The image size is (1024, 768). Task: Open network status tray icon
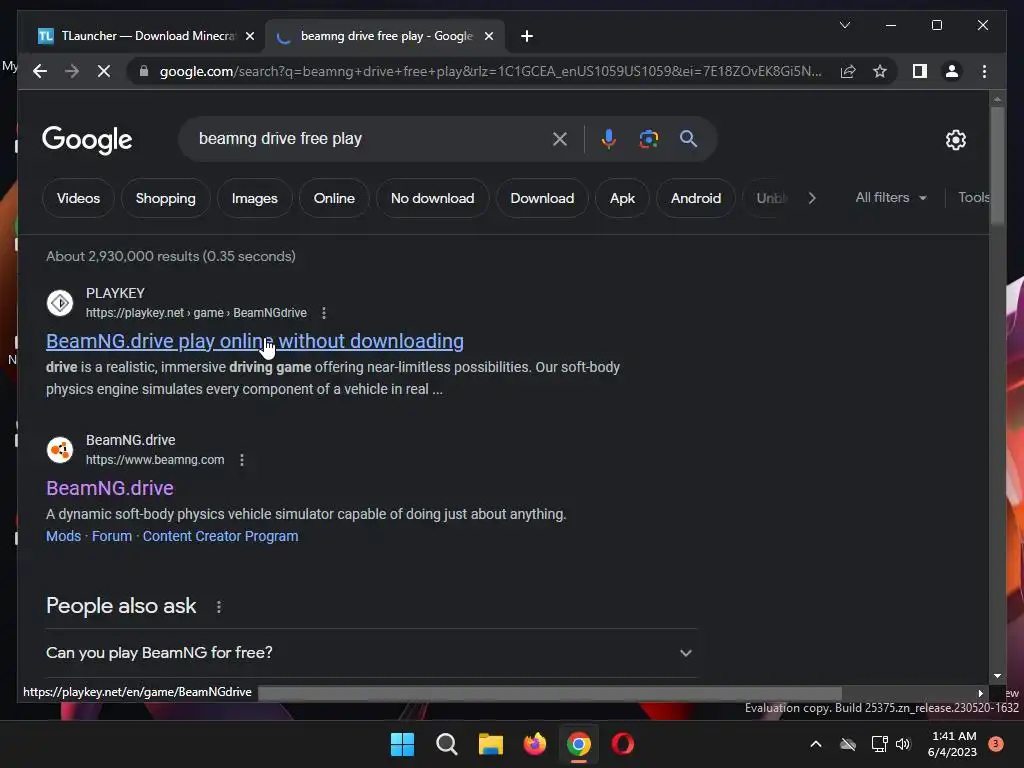pos(879,744)
